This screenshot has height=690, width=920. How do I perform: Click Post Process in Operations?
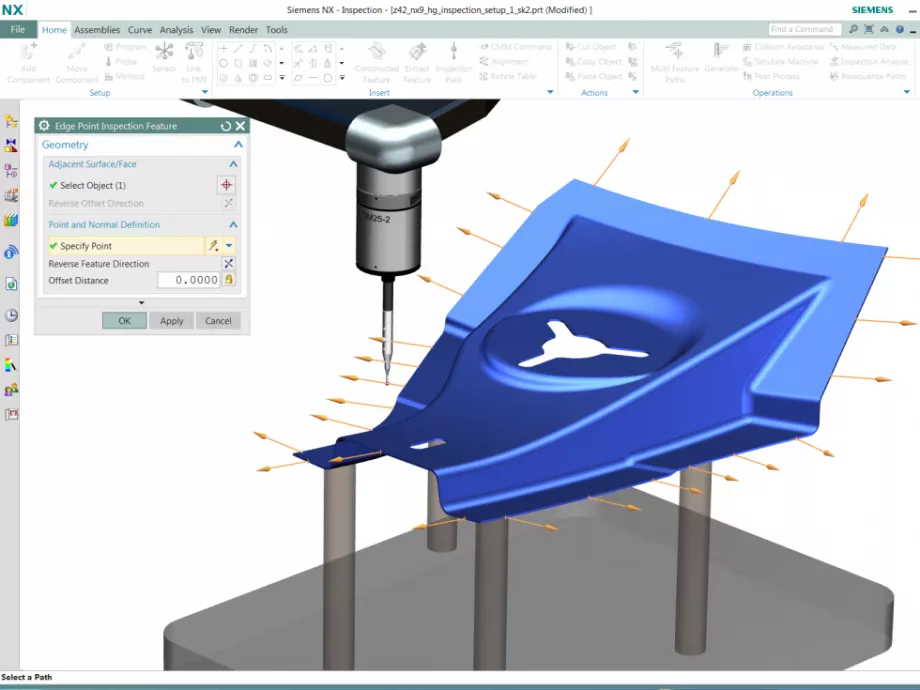[772, 76]
